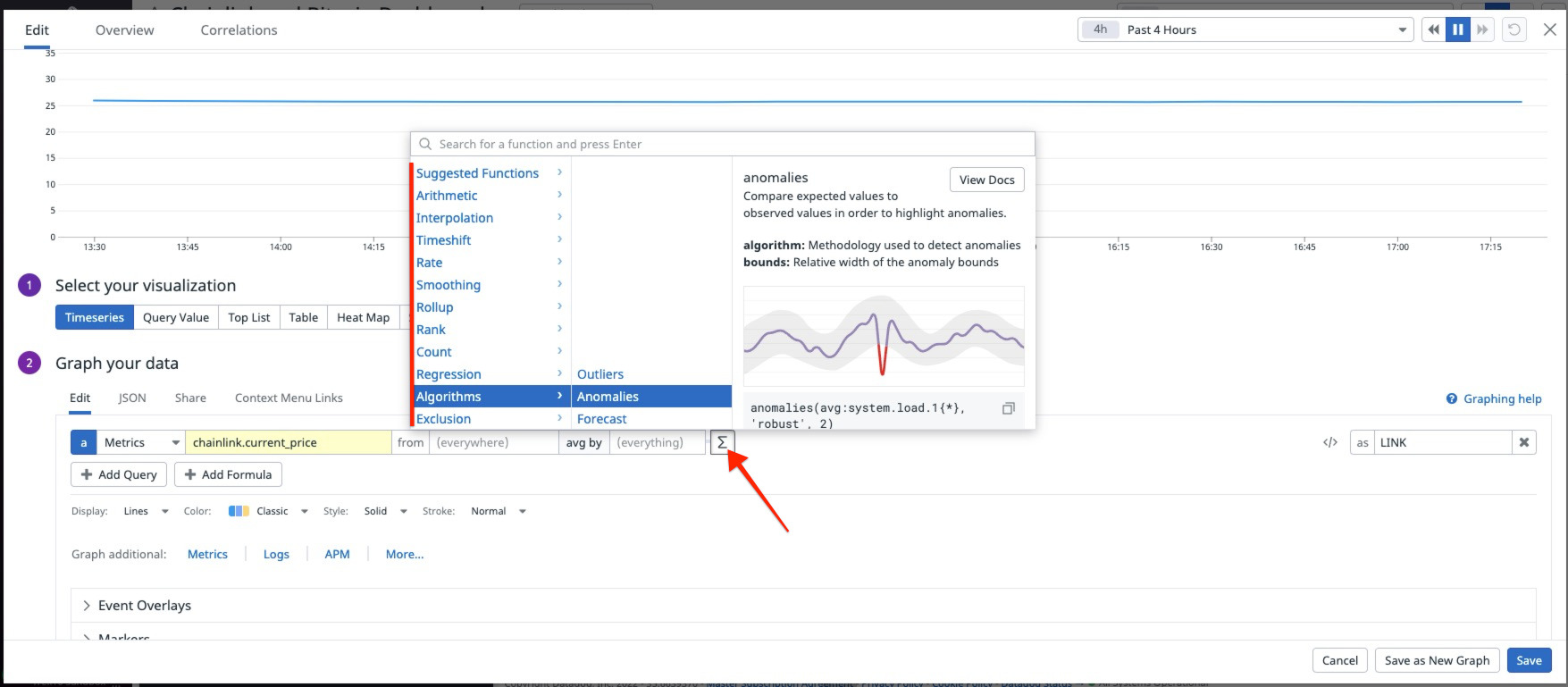Click the View Docs button
Image resolution: width=1568 pixels, height=687 pixels.
pyautogui.click(x=986, y=180)
